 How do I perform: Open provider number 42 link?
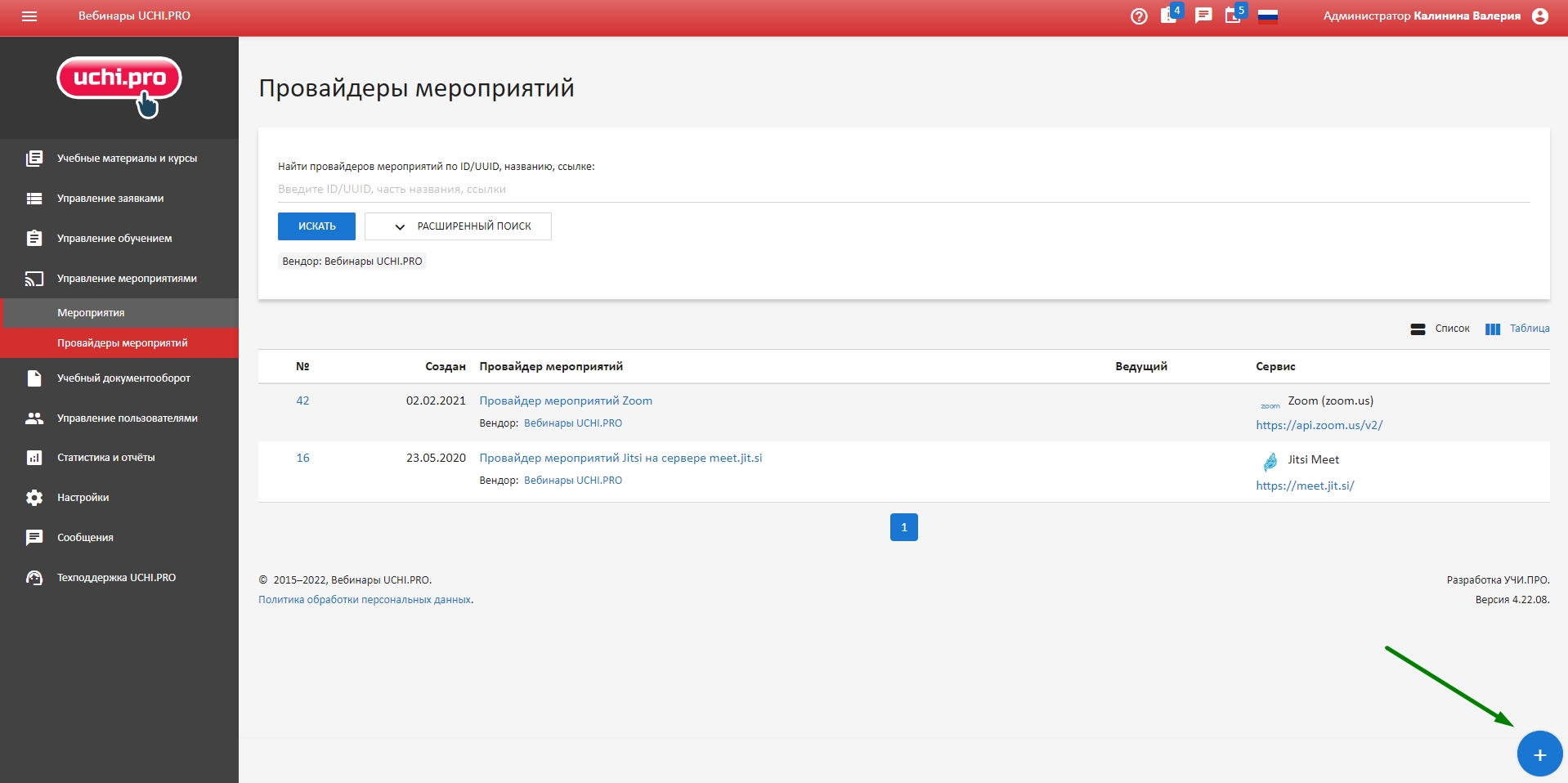point(302,400)
